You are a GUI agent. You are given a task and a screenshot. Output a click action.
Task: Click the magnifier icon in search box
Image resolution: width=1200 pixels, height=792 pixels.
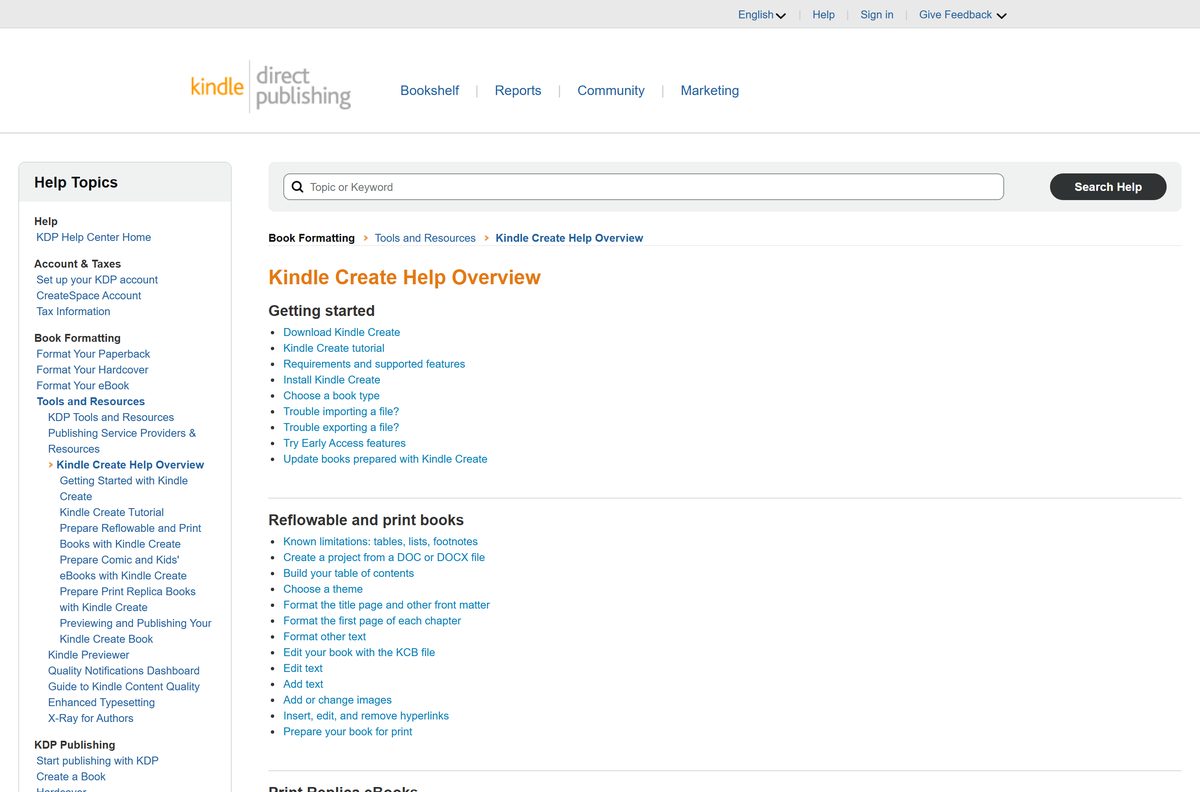(x=297, y=187)
